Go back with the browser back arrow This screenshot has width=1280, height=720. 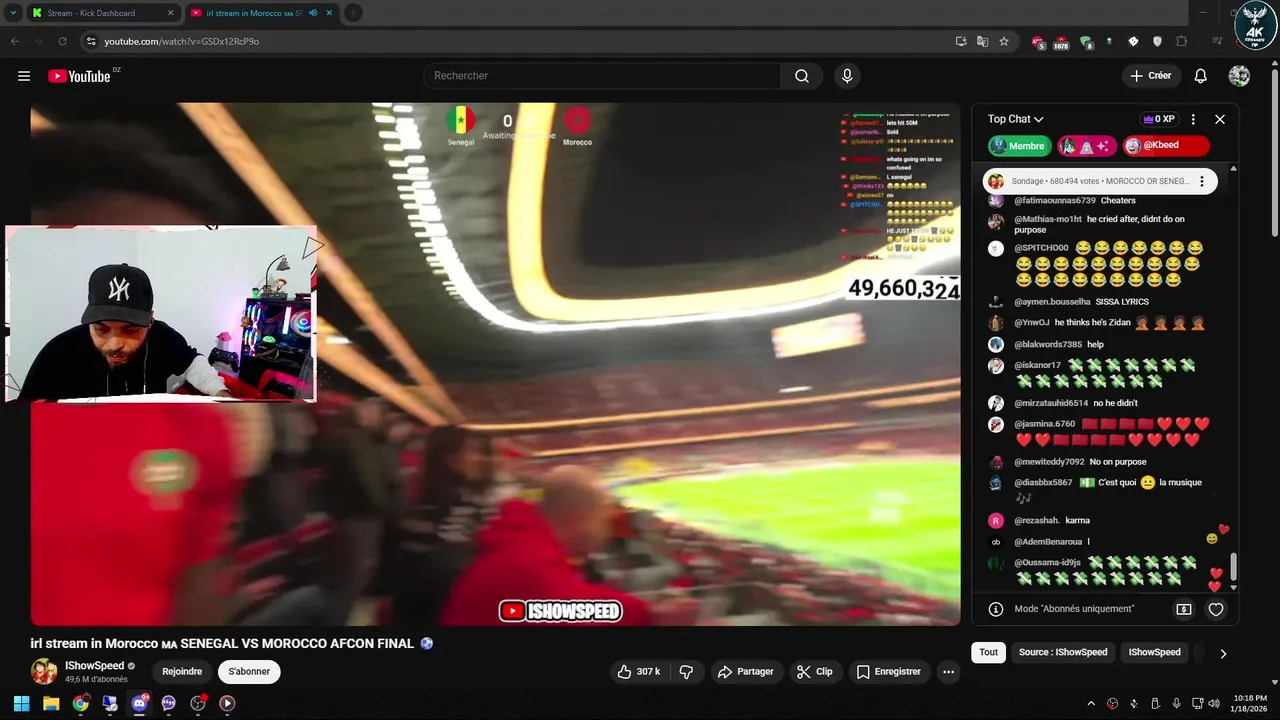(x=14, y=41)
